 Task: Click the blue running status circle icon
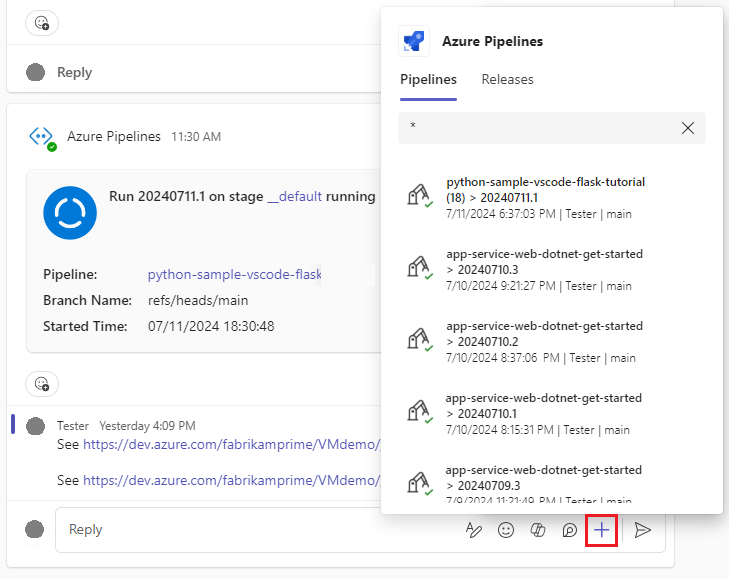70,213
